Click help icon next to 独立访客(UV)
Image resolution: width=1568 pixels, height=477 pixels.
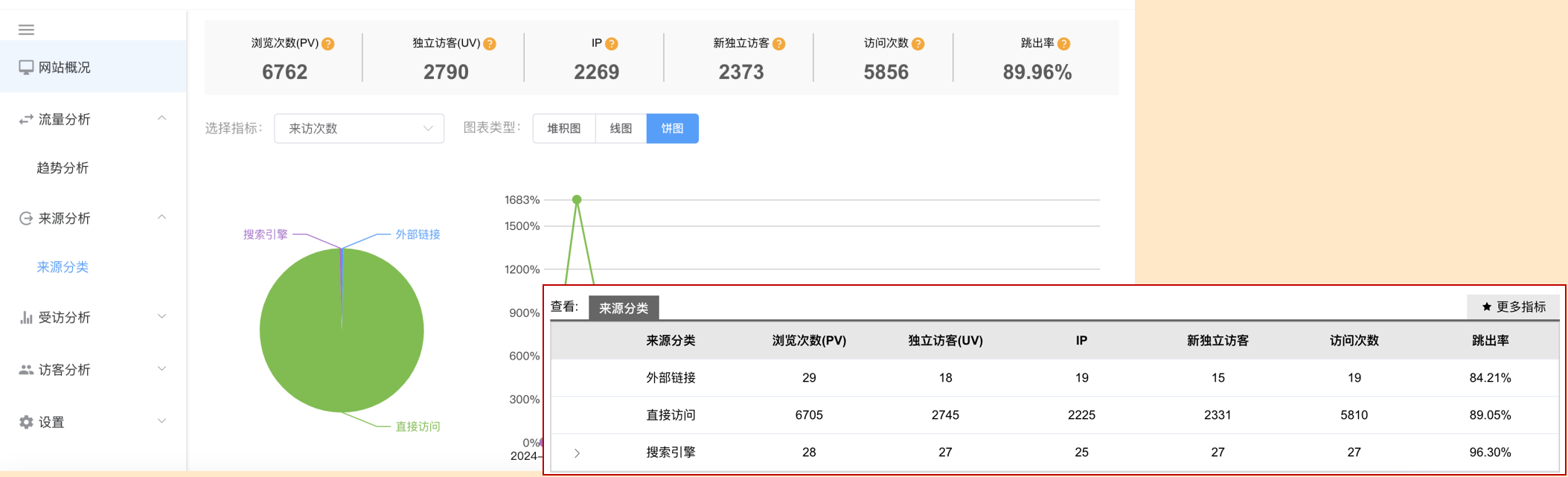point(490,44)
